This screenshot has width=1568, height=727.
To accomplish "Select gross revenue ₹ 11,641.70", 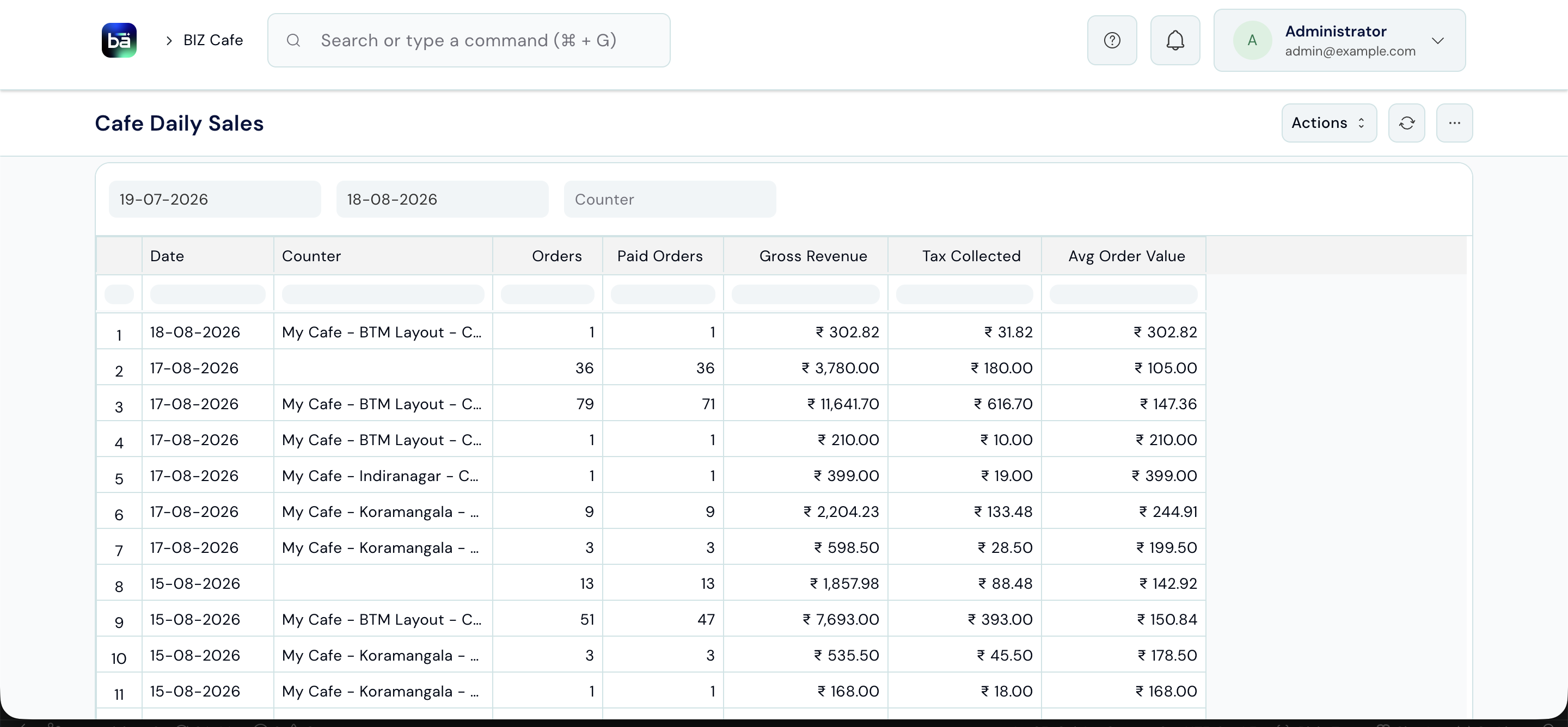I will (x=805, y=404).
